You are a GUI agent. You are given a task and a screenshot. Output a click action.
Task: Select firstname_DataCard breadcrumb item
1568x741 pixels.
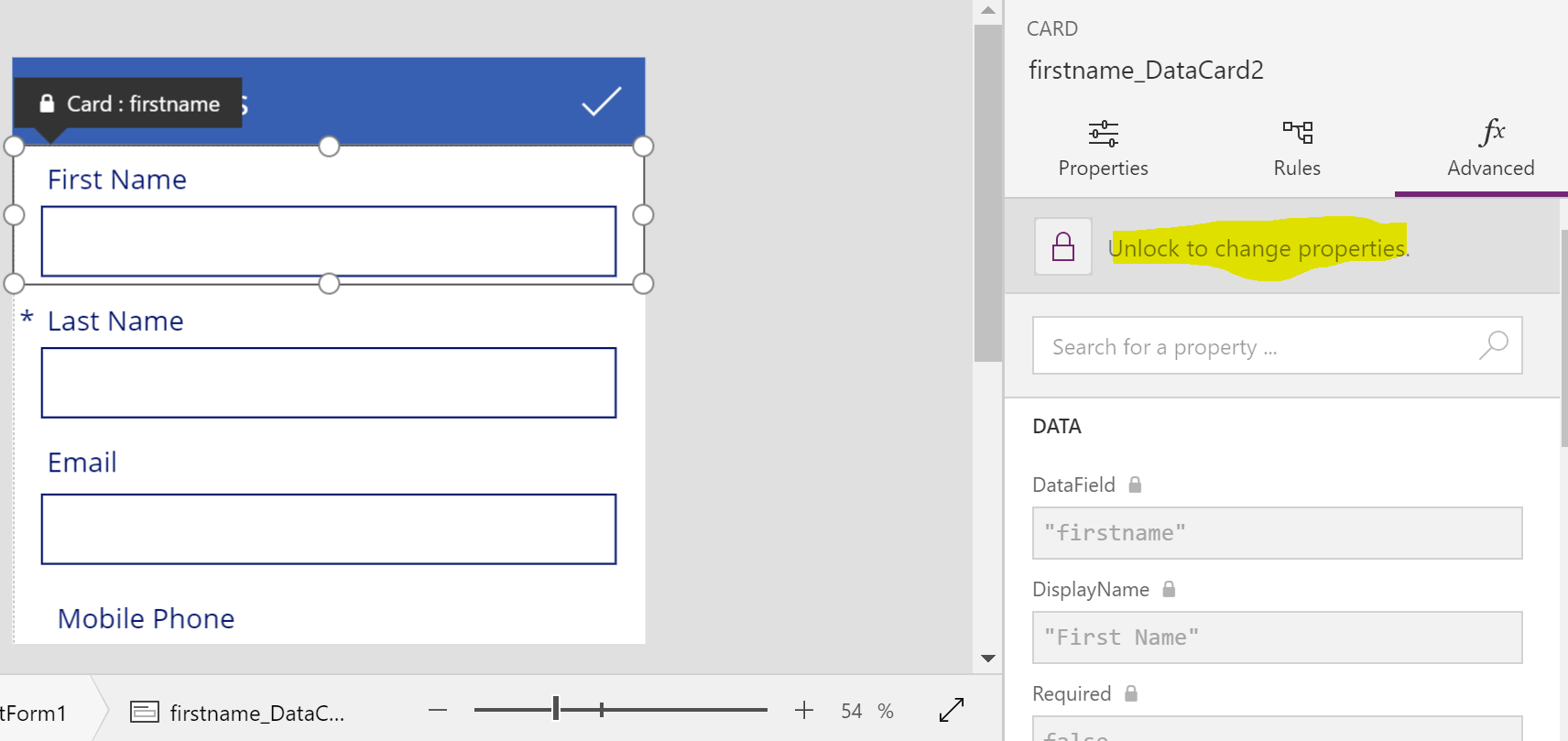tap(238, 713)
